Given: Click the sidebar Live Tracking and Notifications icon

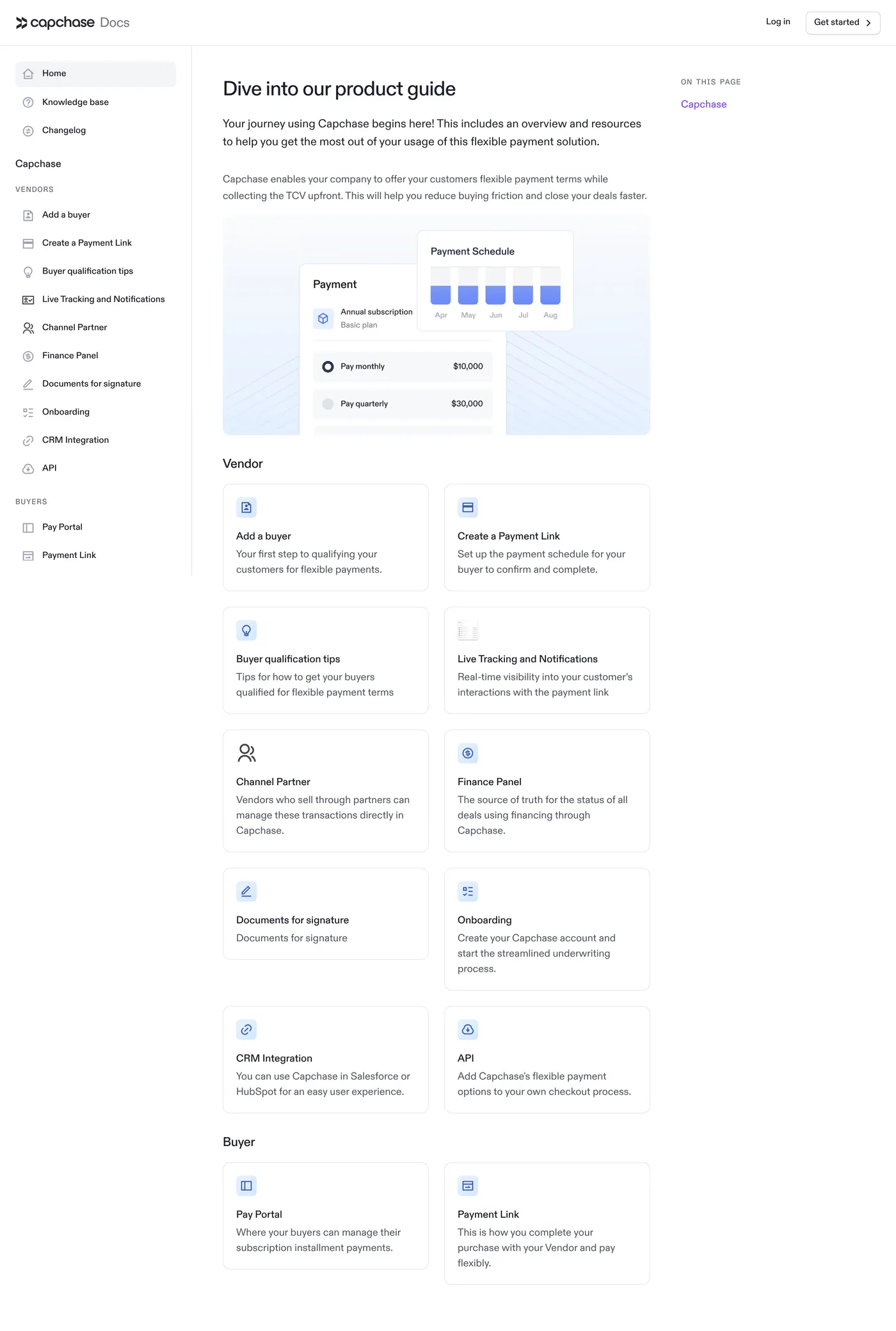Looking at the screenshot, I should click(x=28, y=299).
